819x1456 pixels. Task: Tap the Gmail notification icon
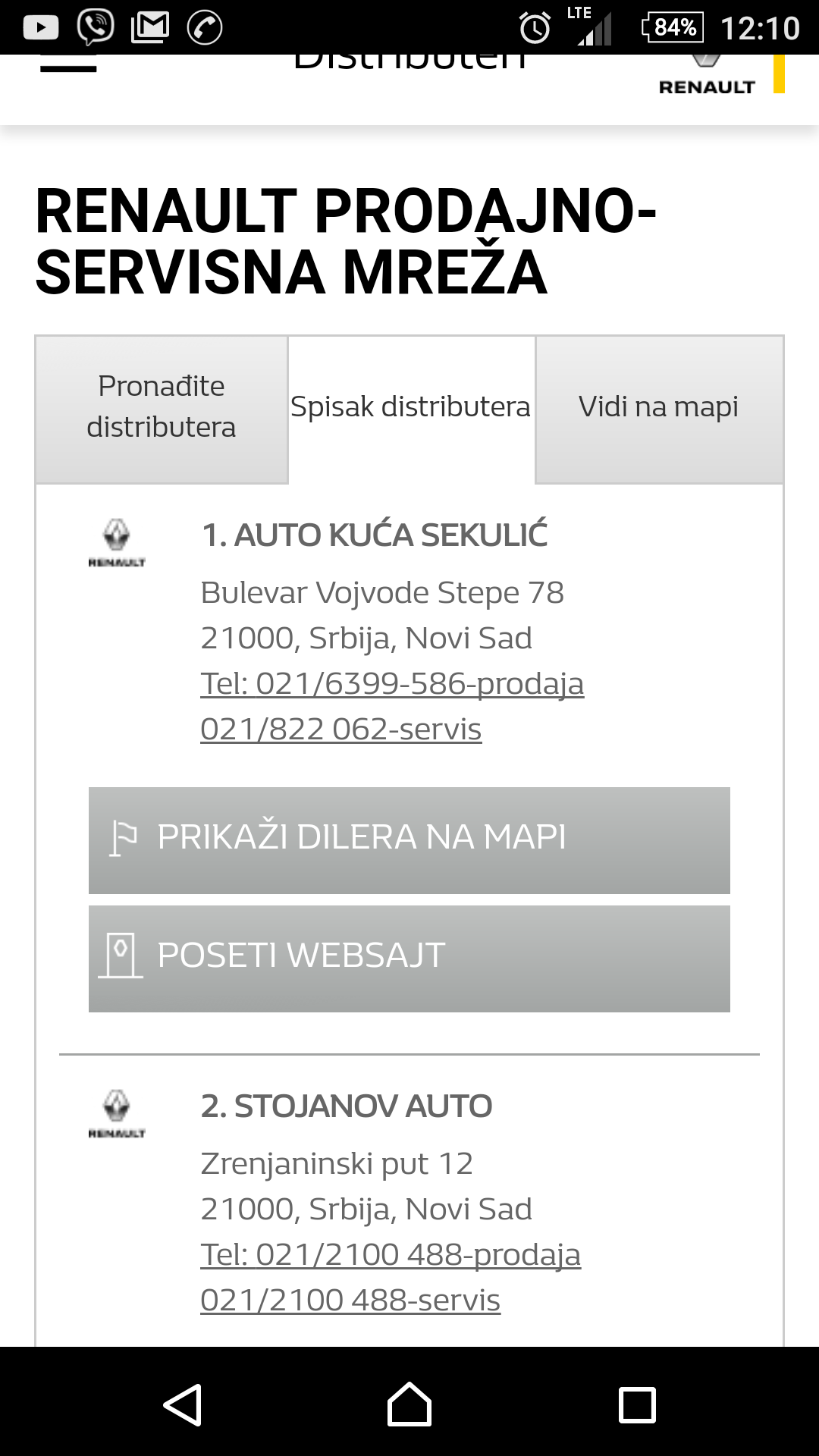click(x=150, y=28)
